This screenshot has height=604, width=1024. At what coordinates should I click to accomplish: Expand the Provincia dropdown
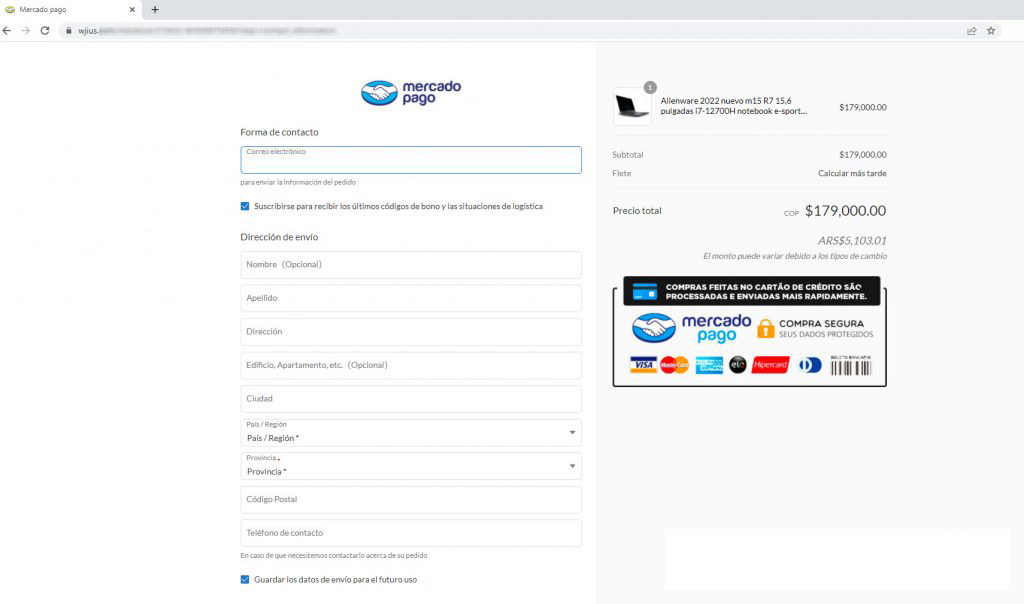[x=411, y=466]
